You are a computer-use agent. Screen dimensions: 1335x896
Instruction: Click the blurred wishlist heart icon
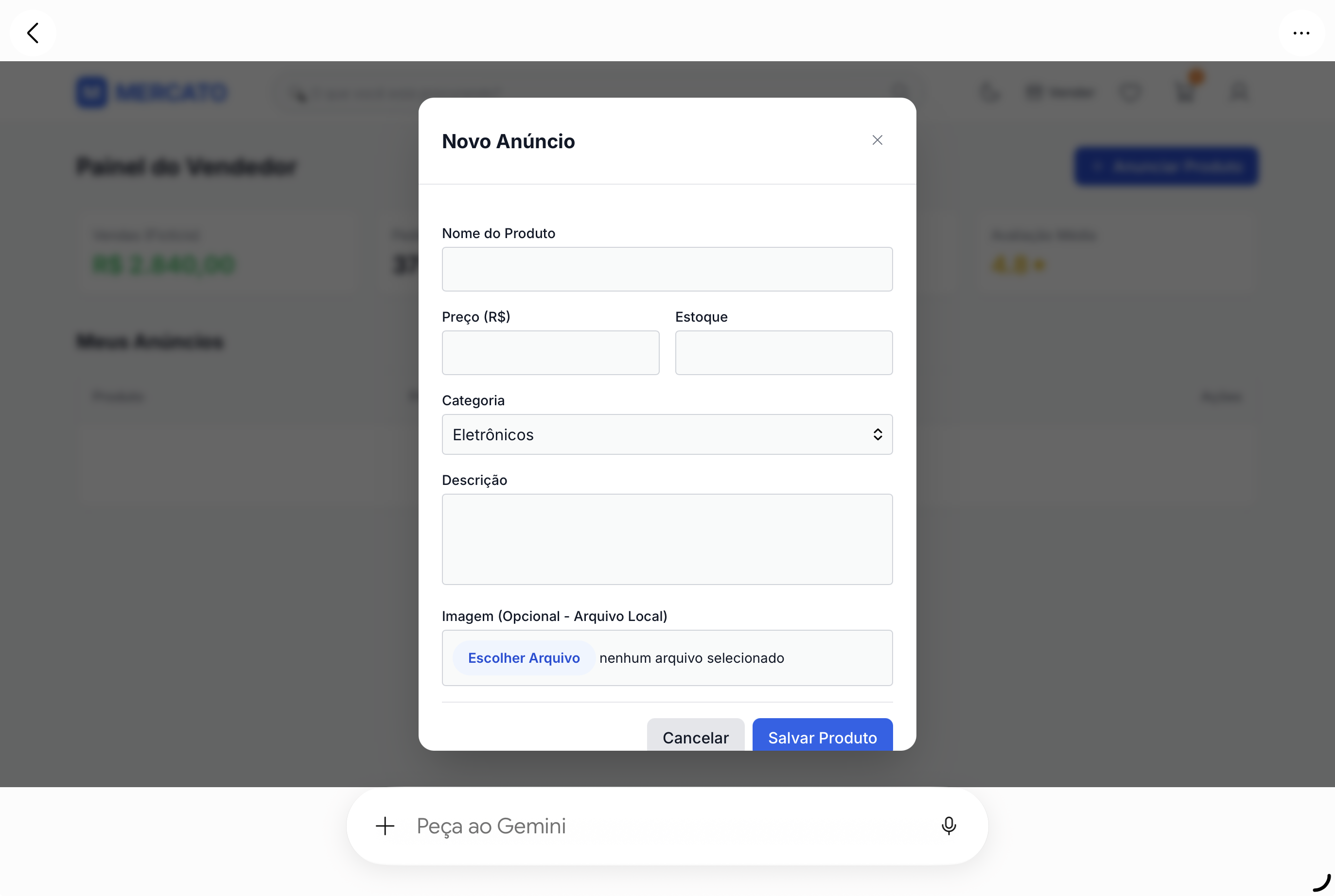coord(1130,92)
